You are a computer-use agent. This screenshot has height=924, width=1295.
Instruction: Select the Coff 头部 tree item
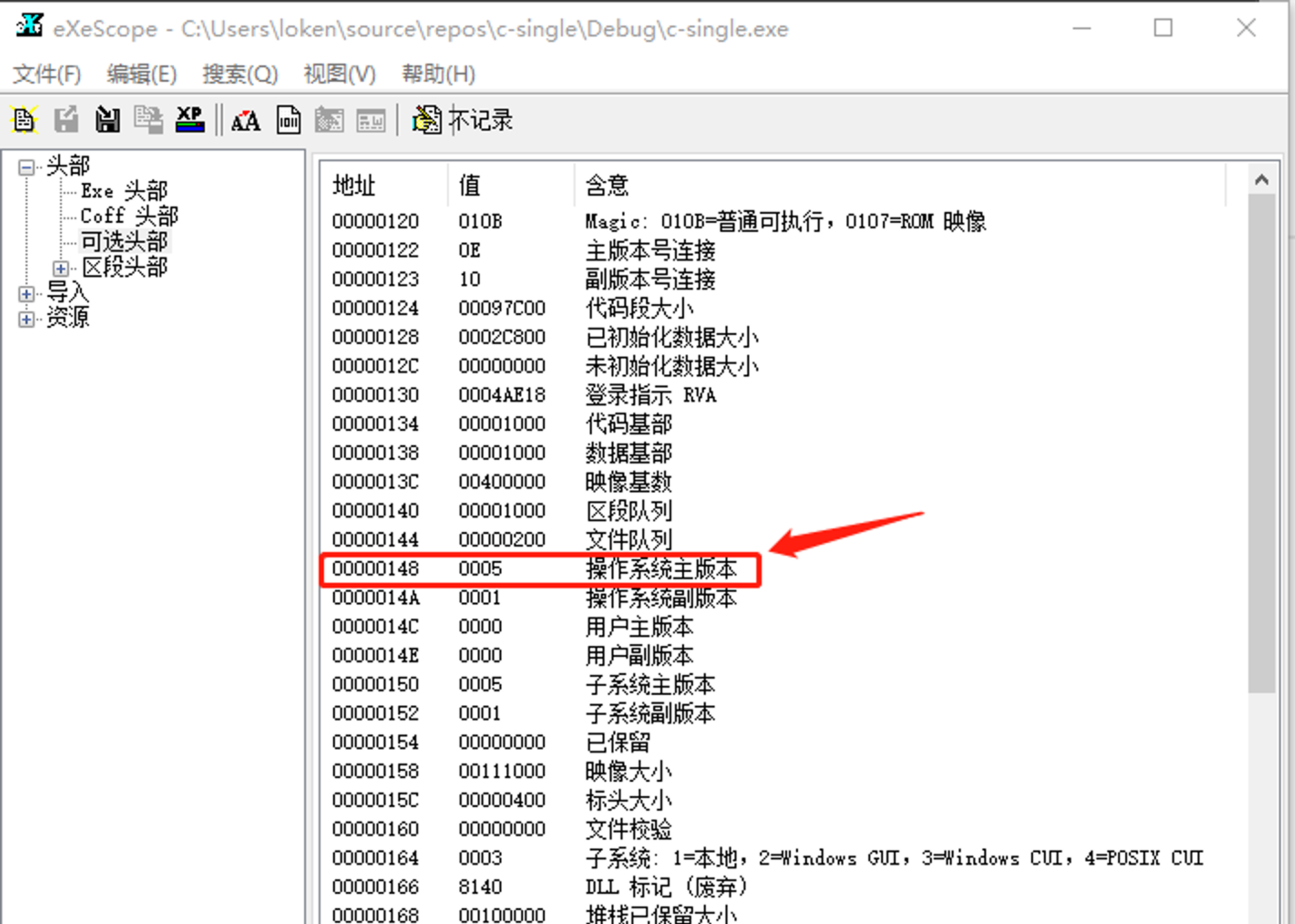pos(129,216)
